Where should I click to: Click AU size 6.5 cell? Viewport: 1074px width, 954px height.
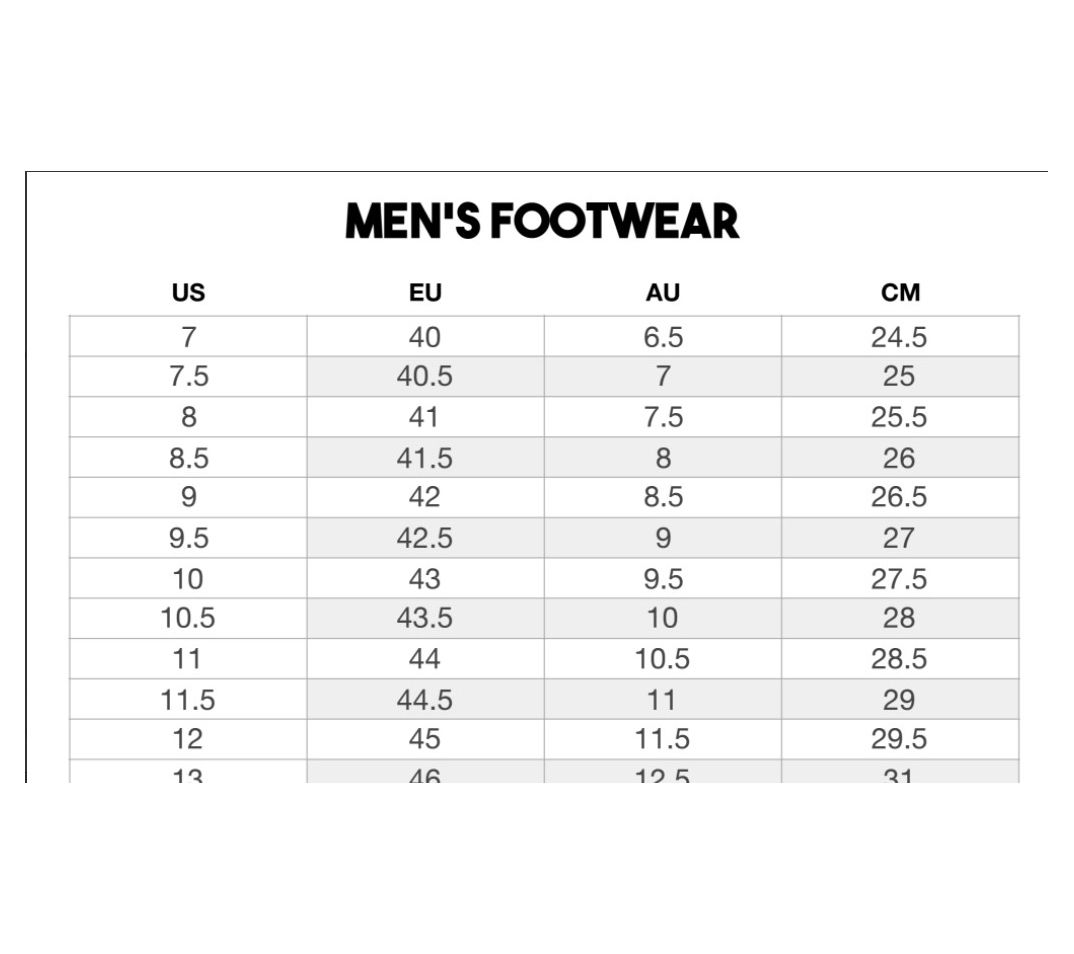[x=662, y=337]
